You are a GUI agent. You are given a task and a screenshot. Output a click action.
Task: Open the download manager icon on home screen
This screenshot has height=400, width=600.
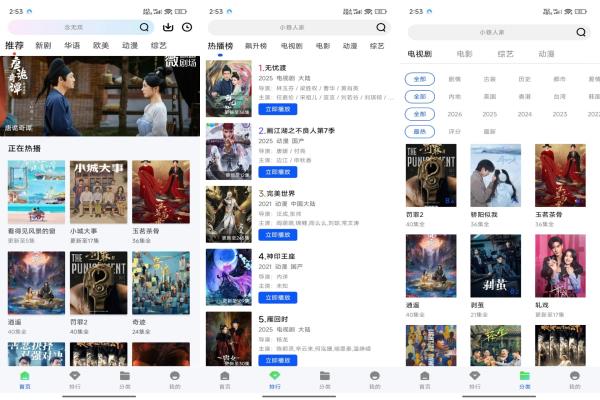[x=167, y=27]
